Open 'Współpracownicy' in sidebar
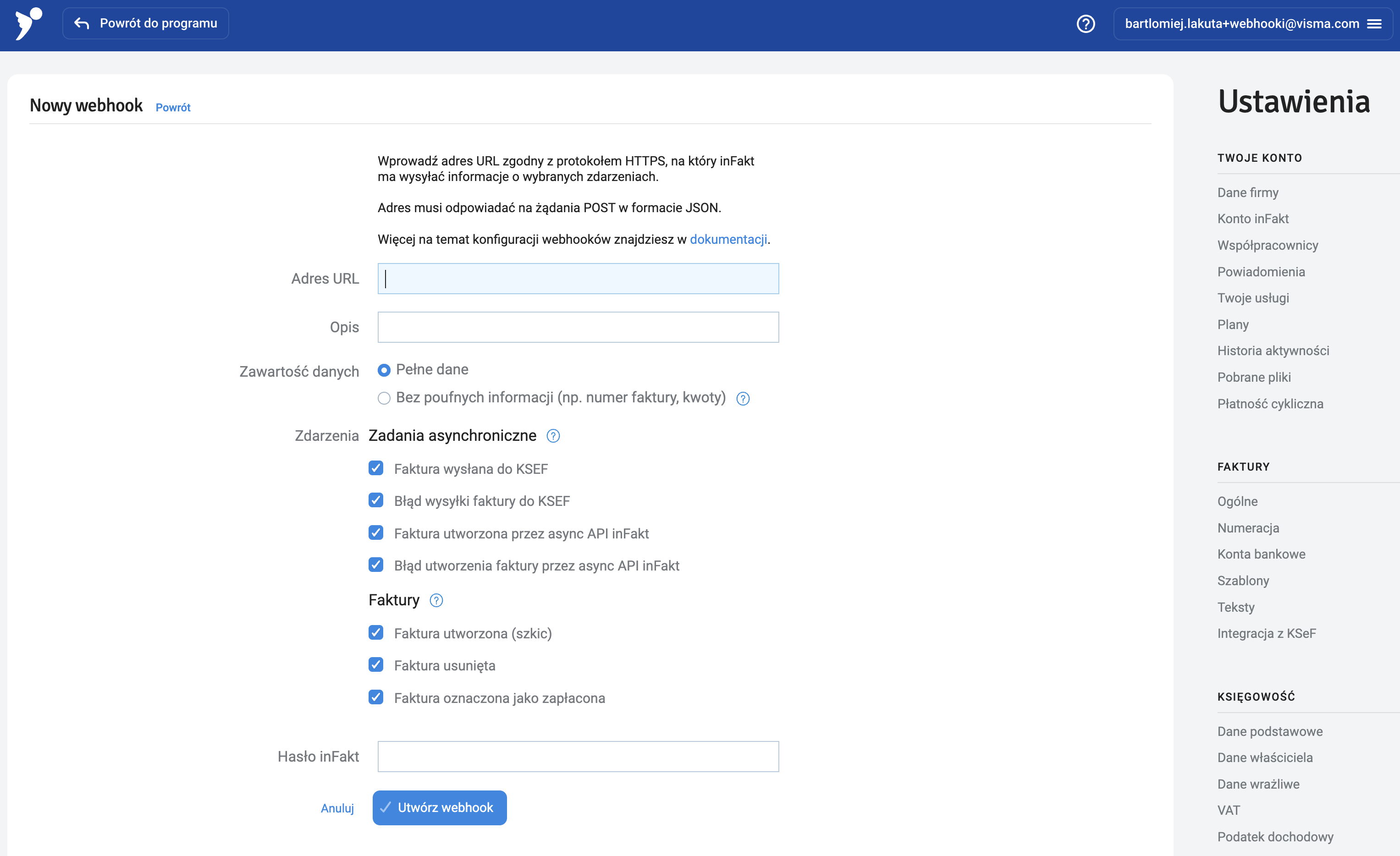This screenshot has height=856, width=1400. point(1268,245)
